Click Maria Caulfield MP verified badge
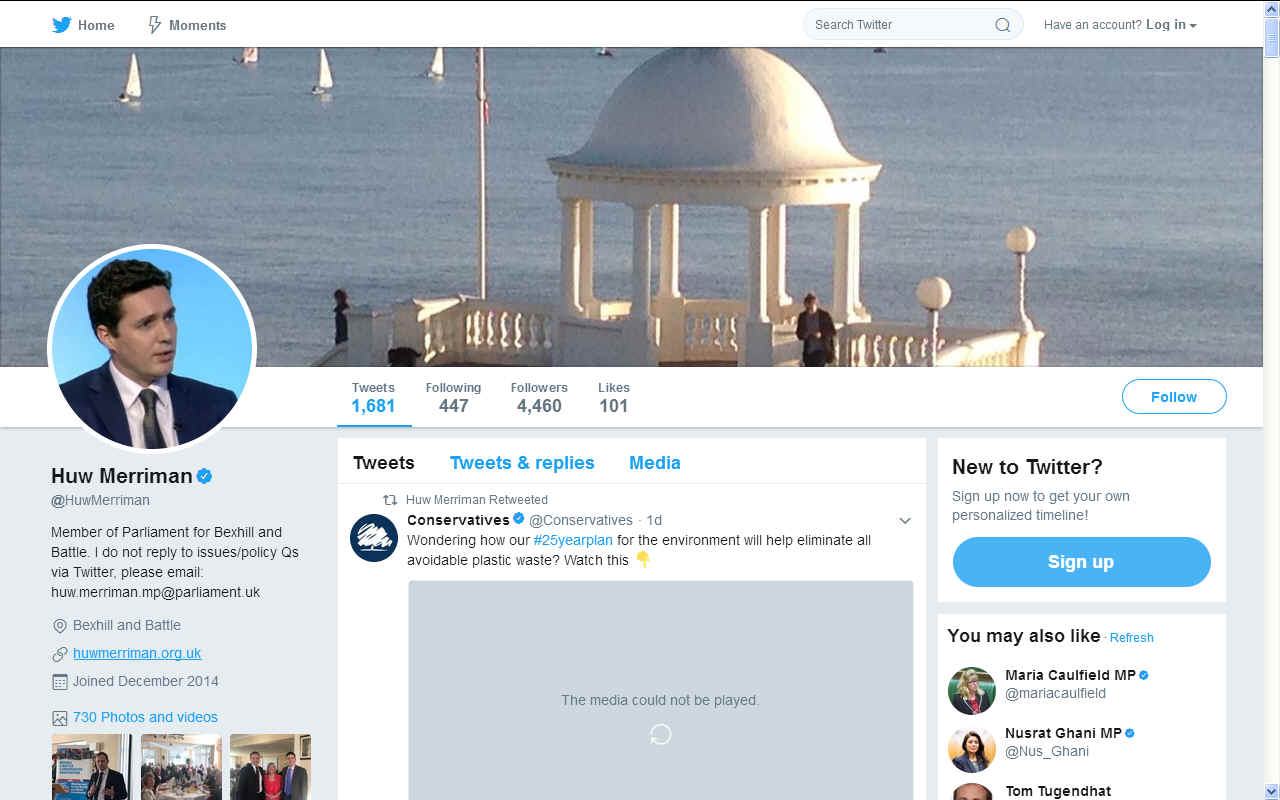Screen dimensions: 1280x800 pos(1144,675)
